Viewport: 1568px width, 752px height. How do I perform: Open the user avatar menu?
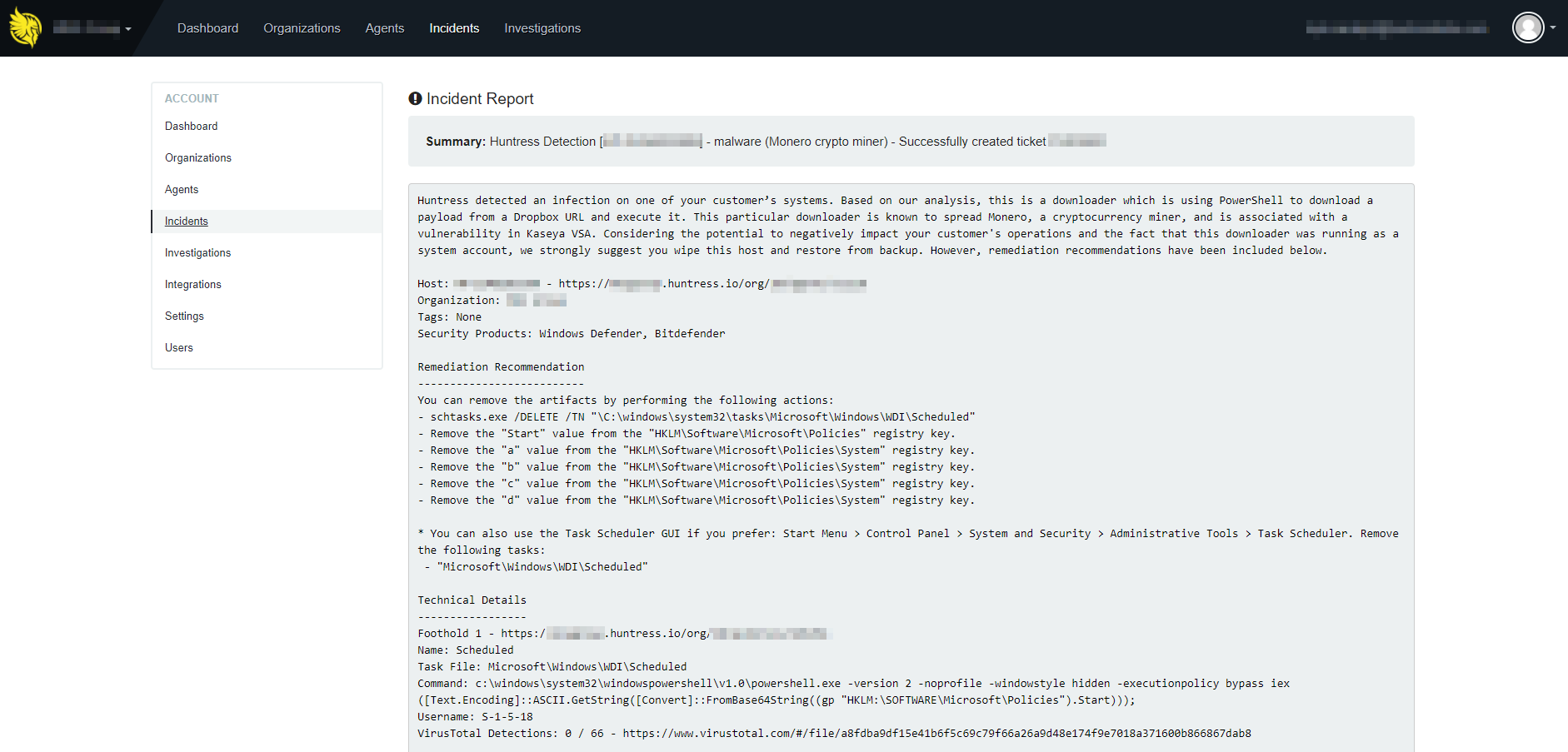coord(1528,27)
